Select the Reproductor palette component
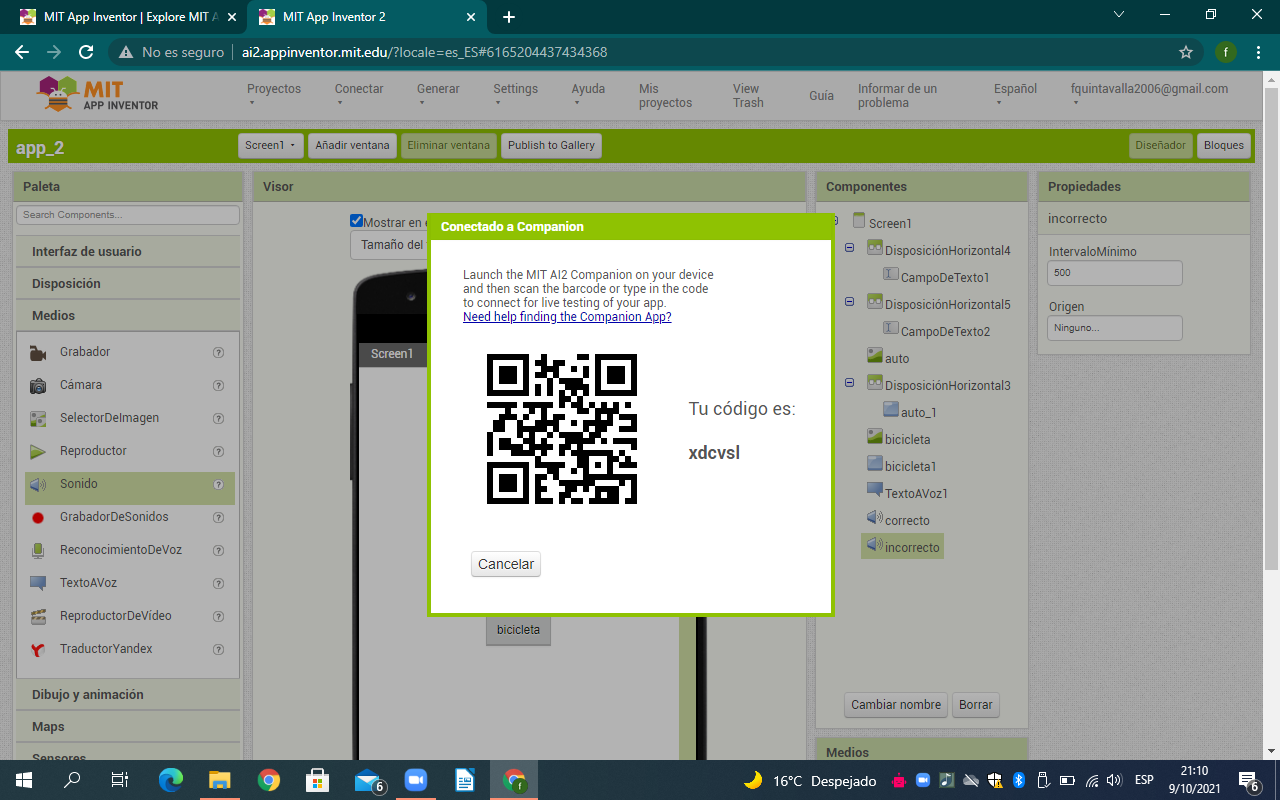Viewport: 1280px width, 800px height. point(93,451)
